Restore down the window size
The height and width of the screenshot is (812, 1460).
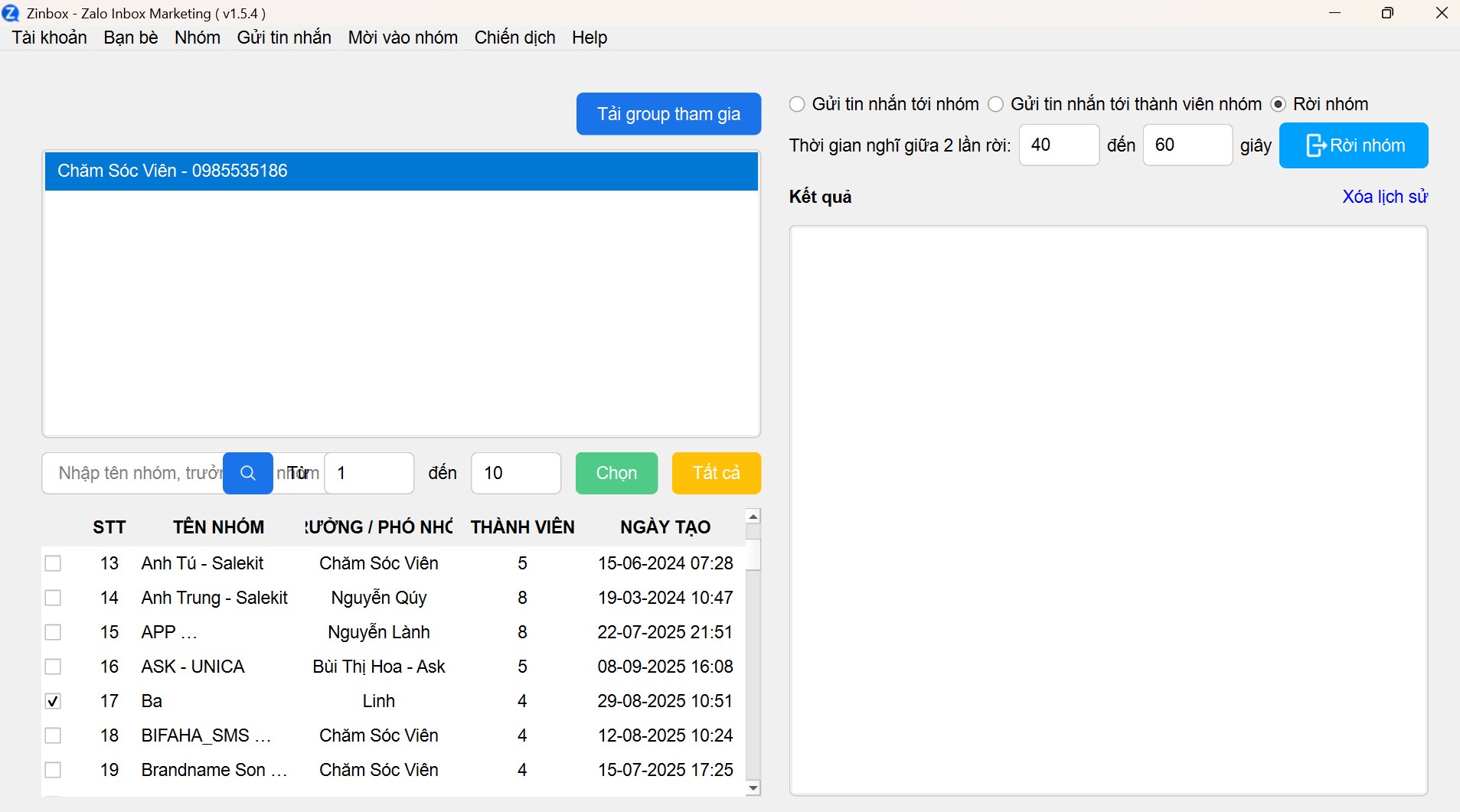(1387, 13)
